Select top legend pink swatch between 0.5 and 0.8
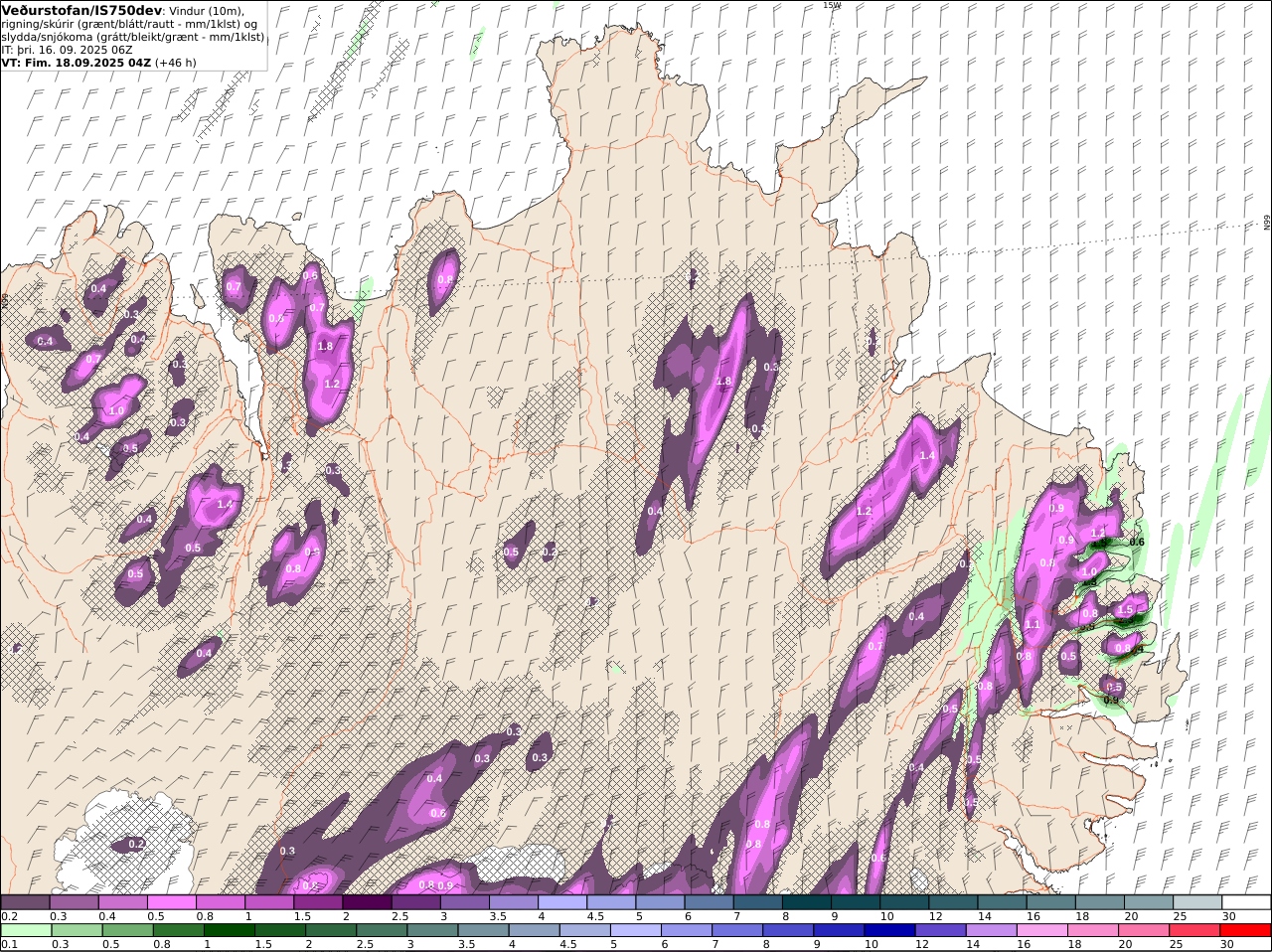 pos(171,902)
